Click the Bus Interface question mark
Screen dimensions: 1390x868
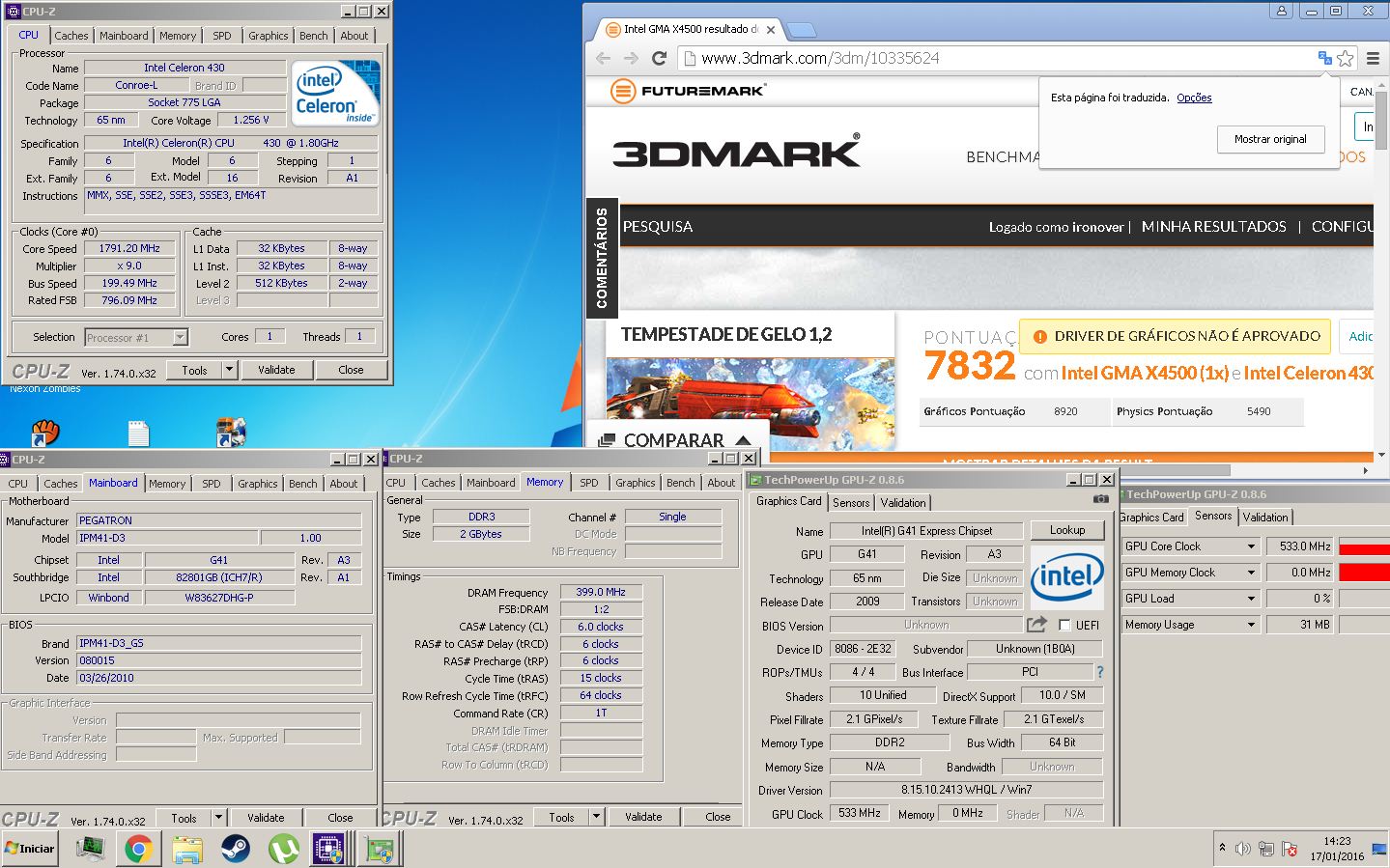[x=1099, y=672]
